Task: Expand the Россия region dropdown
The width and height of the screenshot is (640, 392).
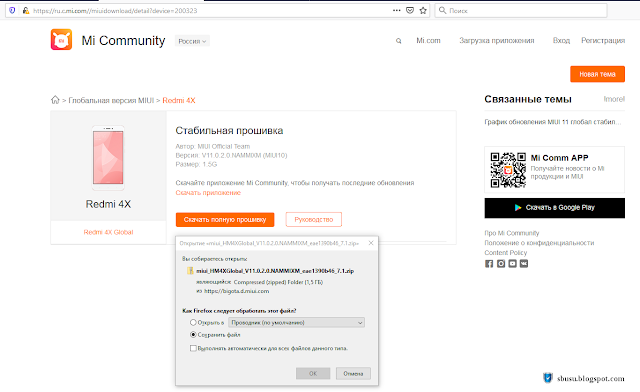Action: [x=192, y=41]
